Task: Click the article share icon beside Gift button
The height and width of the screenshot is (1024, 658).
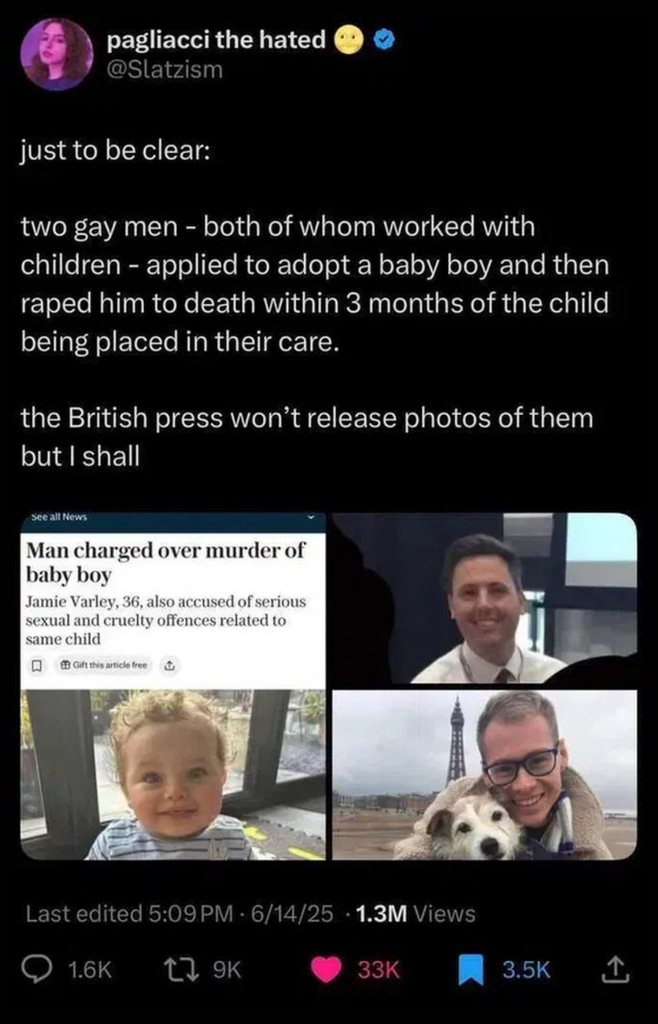Action: click(168, 666)
